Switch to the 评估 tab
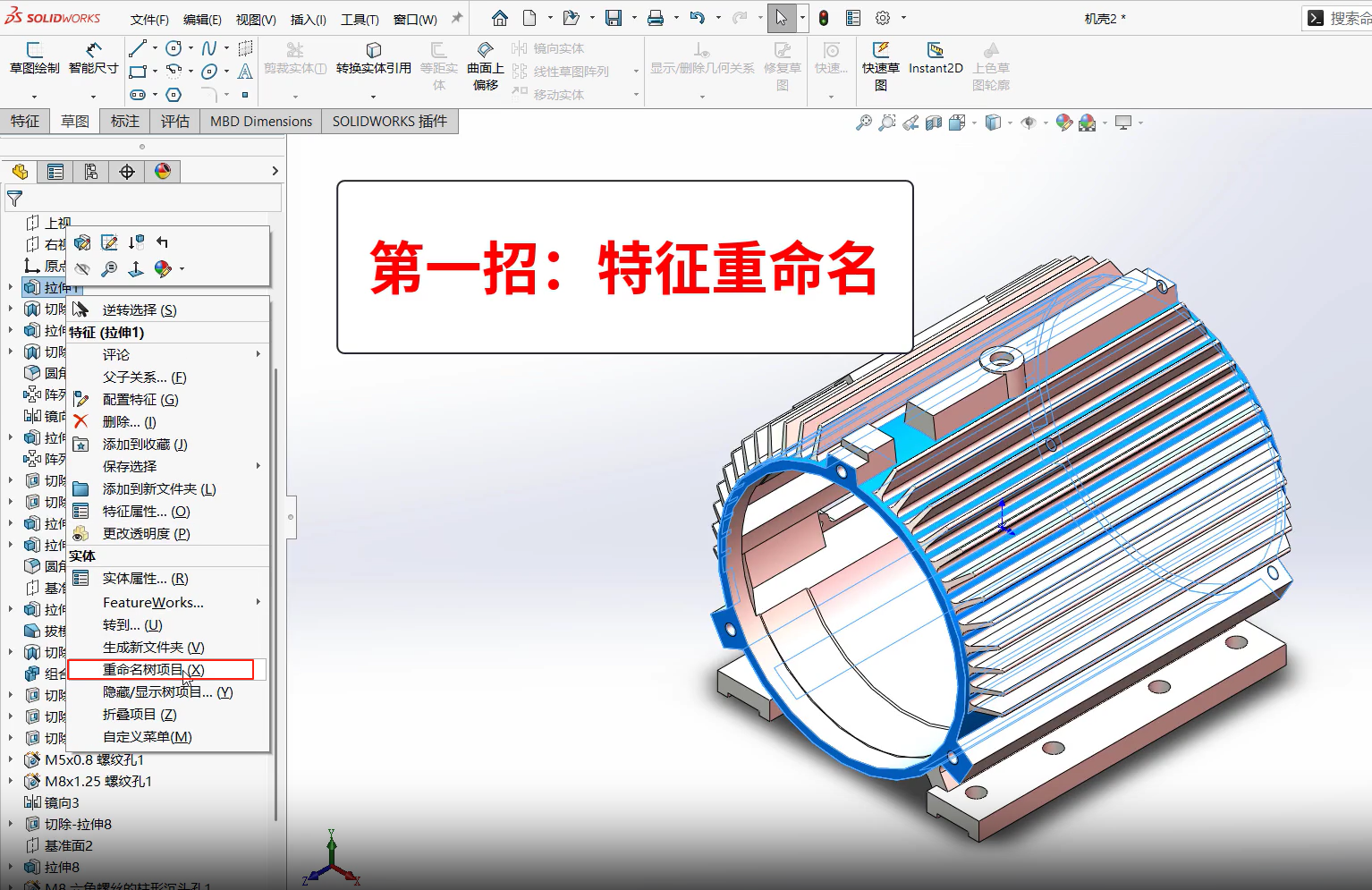The height and width of the screenshot is (890, 1372). (x=175, y=122)
